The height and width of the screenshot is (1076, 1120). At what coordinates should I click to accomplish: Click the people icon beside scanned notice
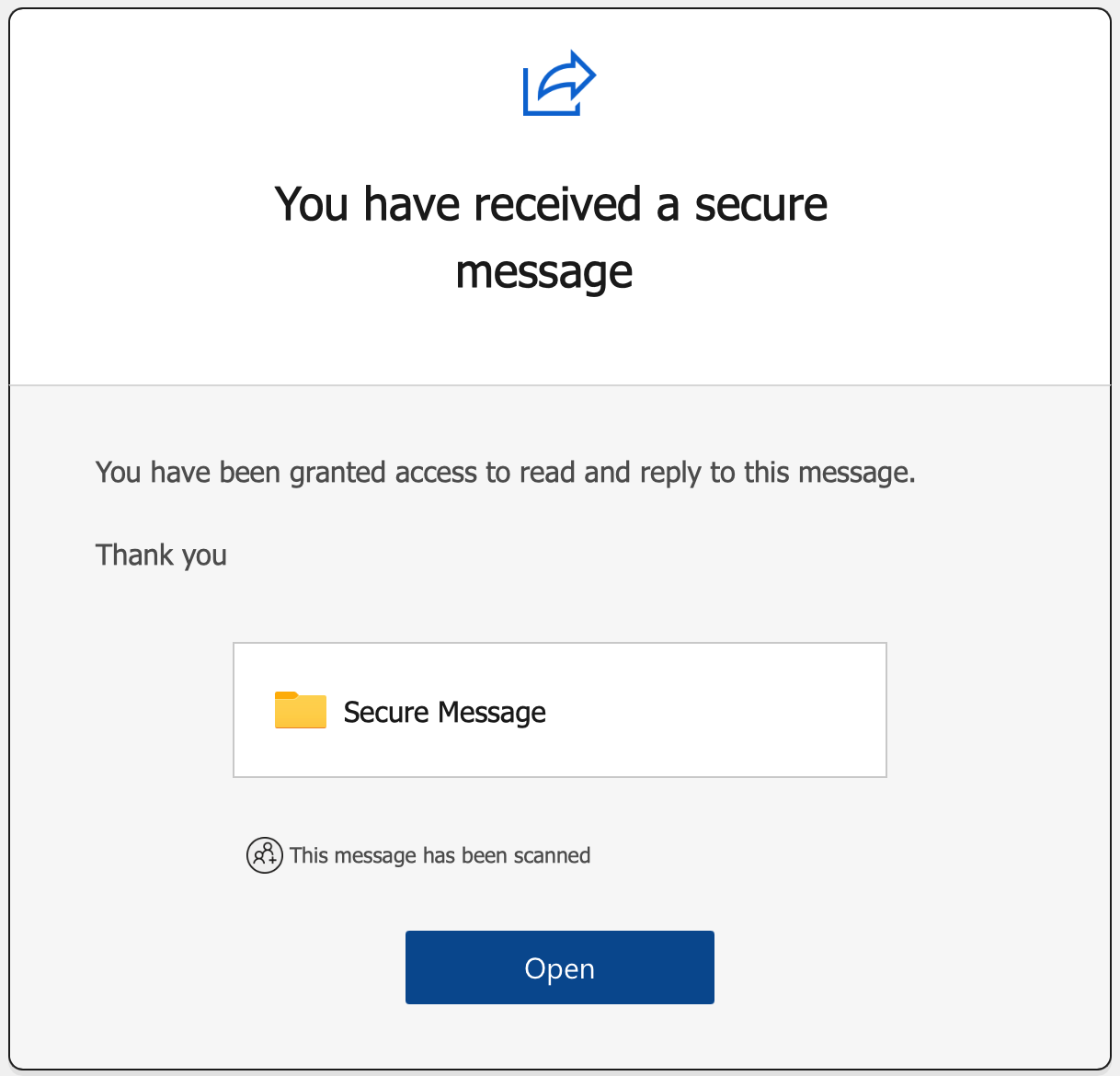[264, 855]
